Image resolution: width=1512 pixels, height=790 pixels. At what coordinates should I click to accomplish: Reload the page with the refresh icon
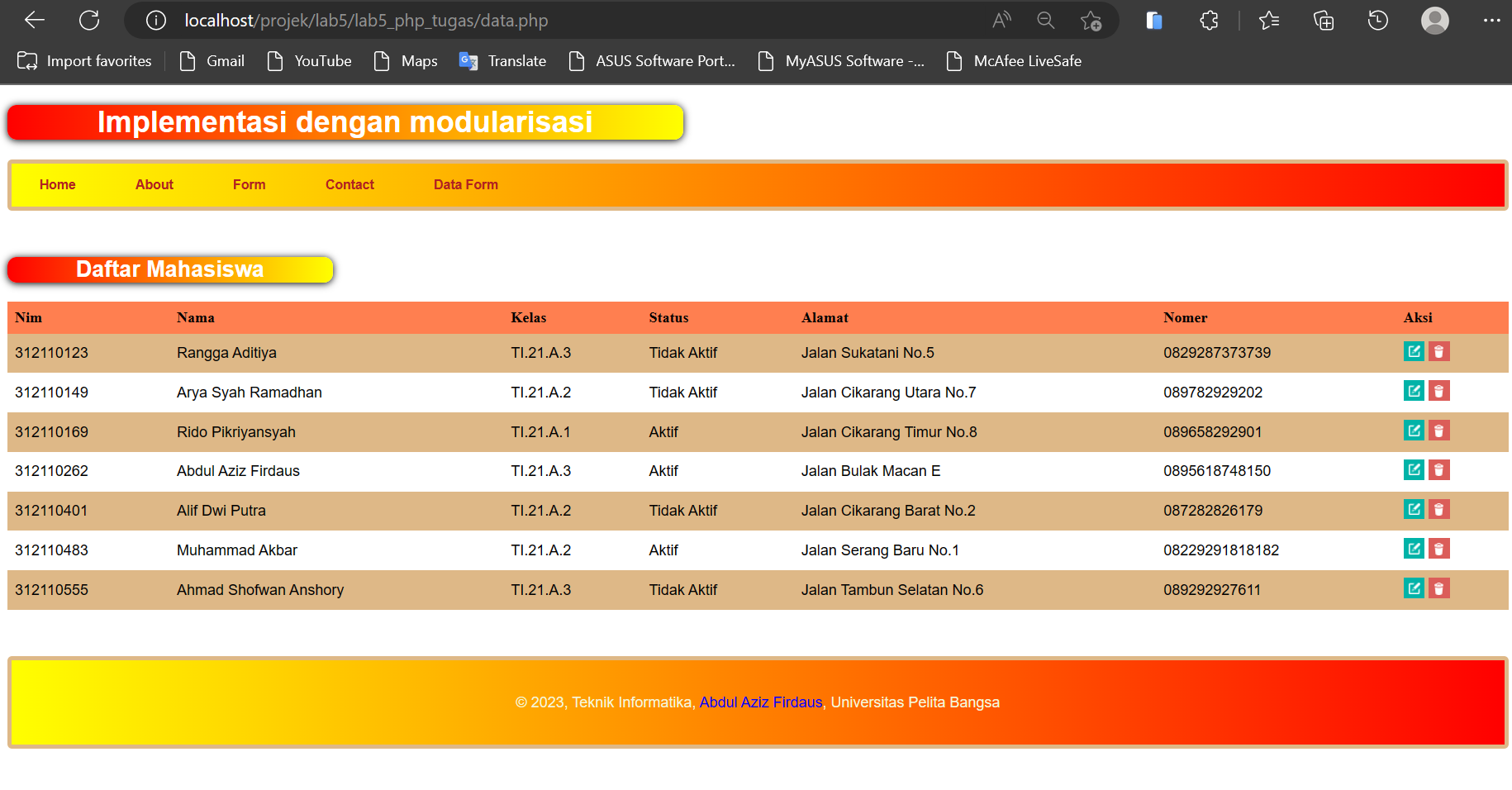(88, 20)
